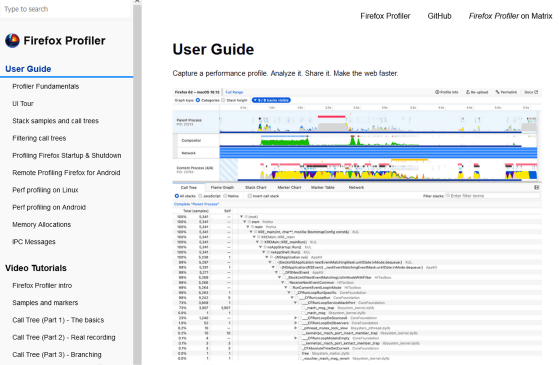Open Memory Allocations page
Viewport: 560px width, 365px height.
pyautogui.click(x=41, y=225)
